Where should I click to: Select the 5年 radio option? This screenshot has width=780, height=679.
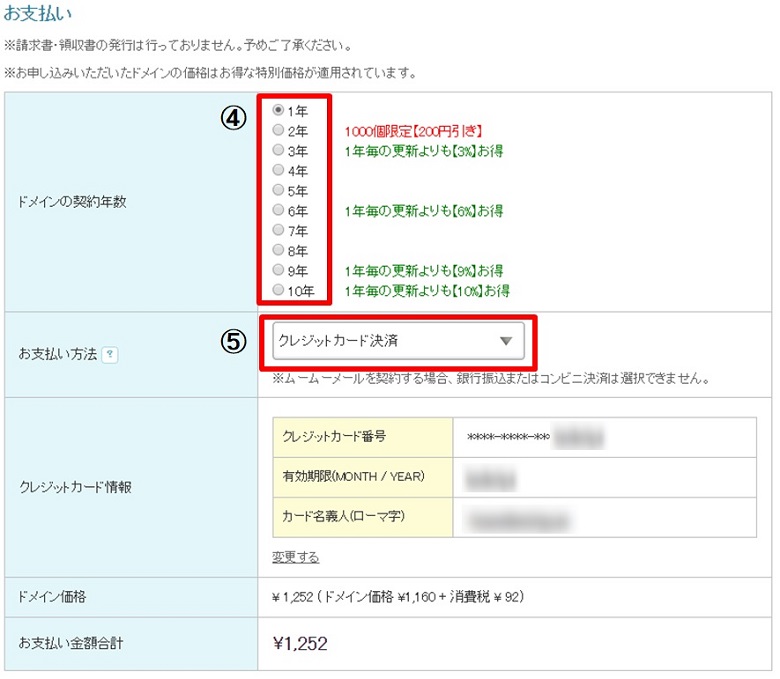pyautogui.click(x=279, y=191)
